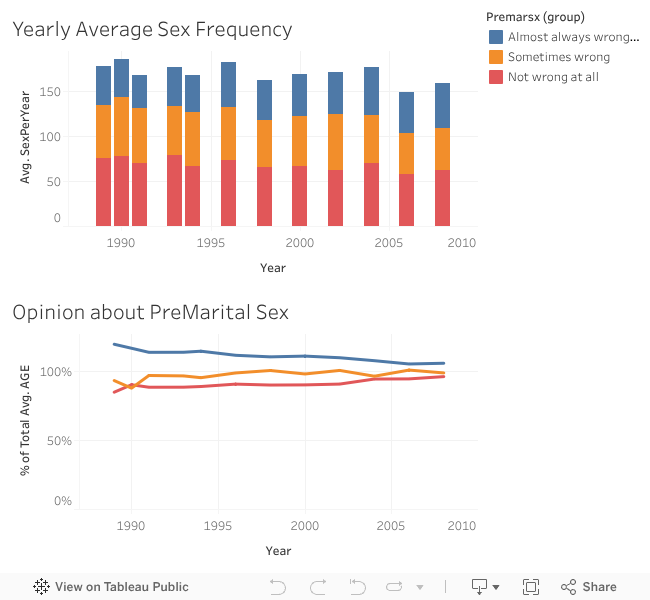The image size is (650, 600).
Task: Enter full screen with the expand icon
Action: click(531, 587)
